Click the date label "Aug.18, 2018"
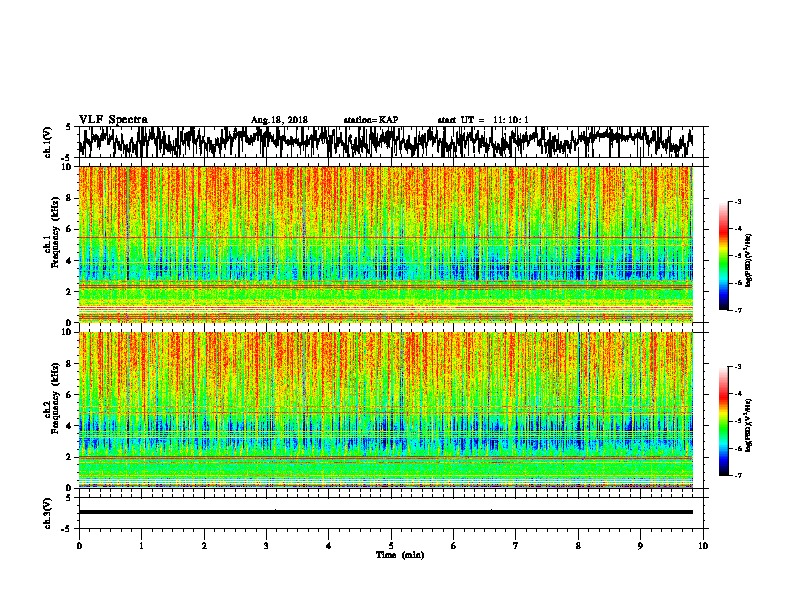 point(279,120)
